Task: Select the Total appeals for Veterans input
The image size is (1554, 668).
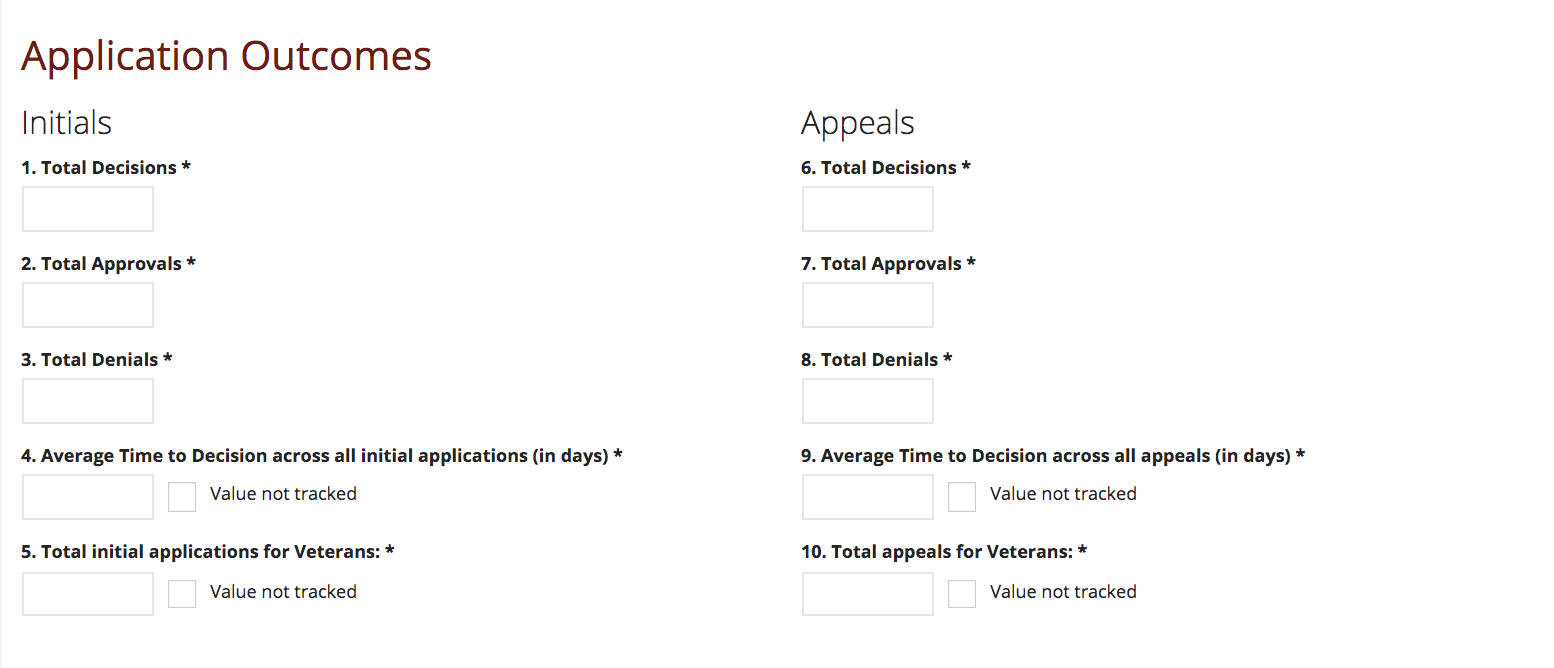Action: (x=868, y=594)
